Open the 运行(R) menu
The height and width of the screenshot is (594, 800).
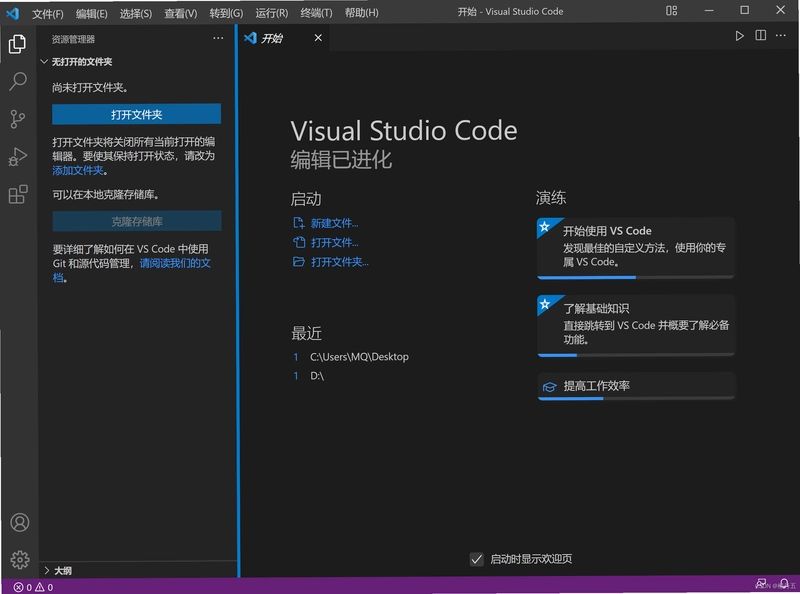(271, 13)
